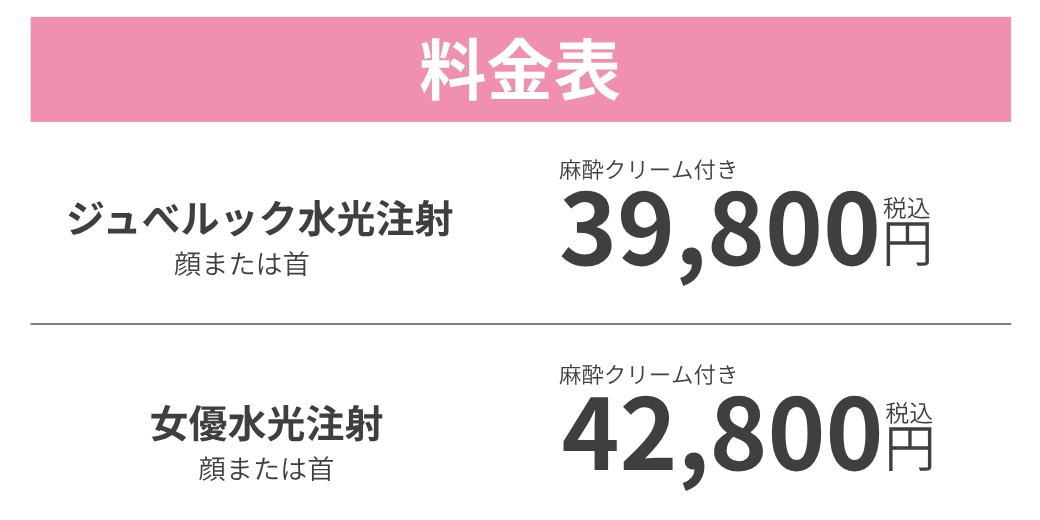Click 税込 beside the 42,800 price
Screen dimensions: 1040x520
908,412
